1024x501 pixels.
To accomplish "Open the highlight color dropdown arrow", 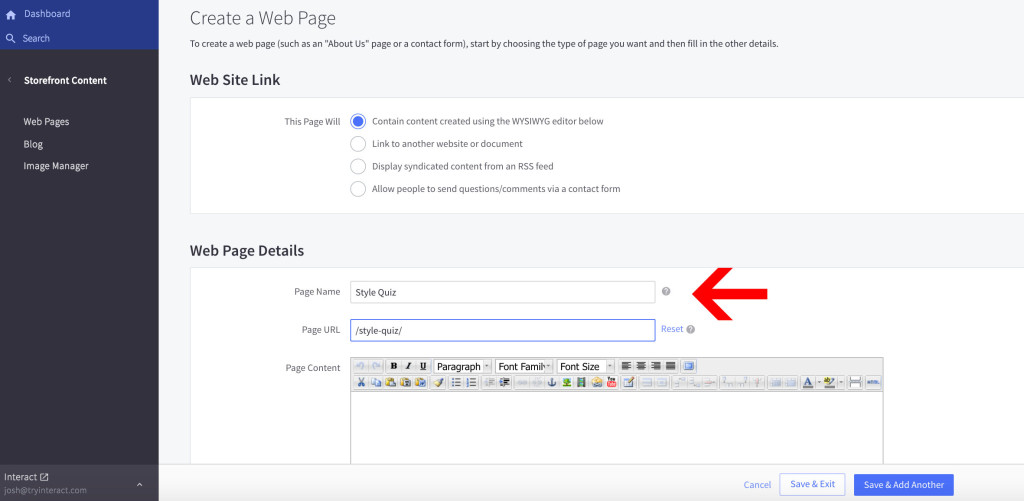I will click(841, 383).
